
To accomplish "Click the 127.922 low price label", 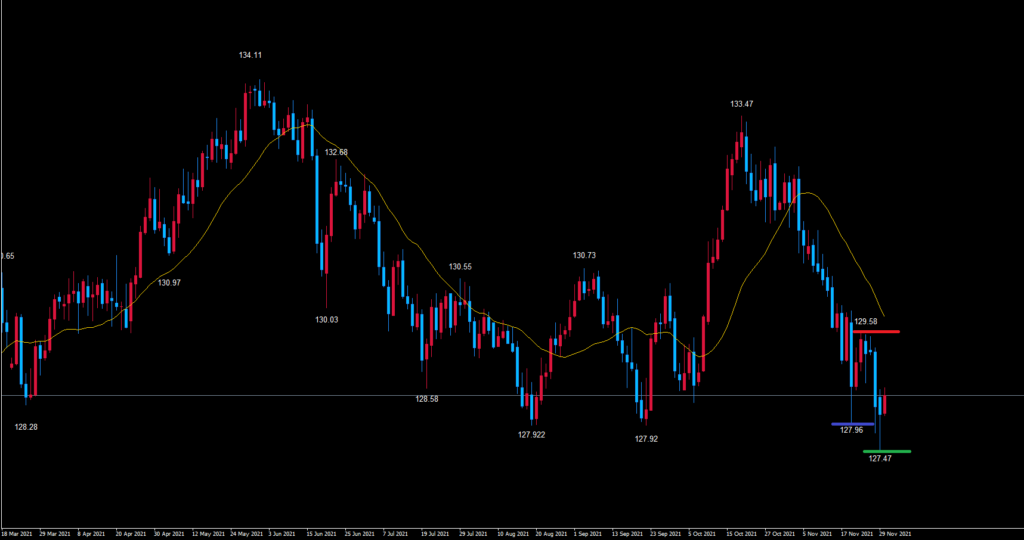I will click(x=531, y=434).
